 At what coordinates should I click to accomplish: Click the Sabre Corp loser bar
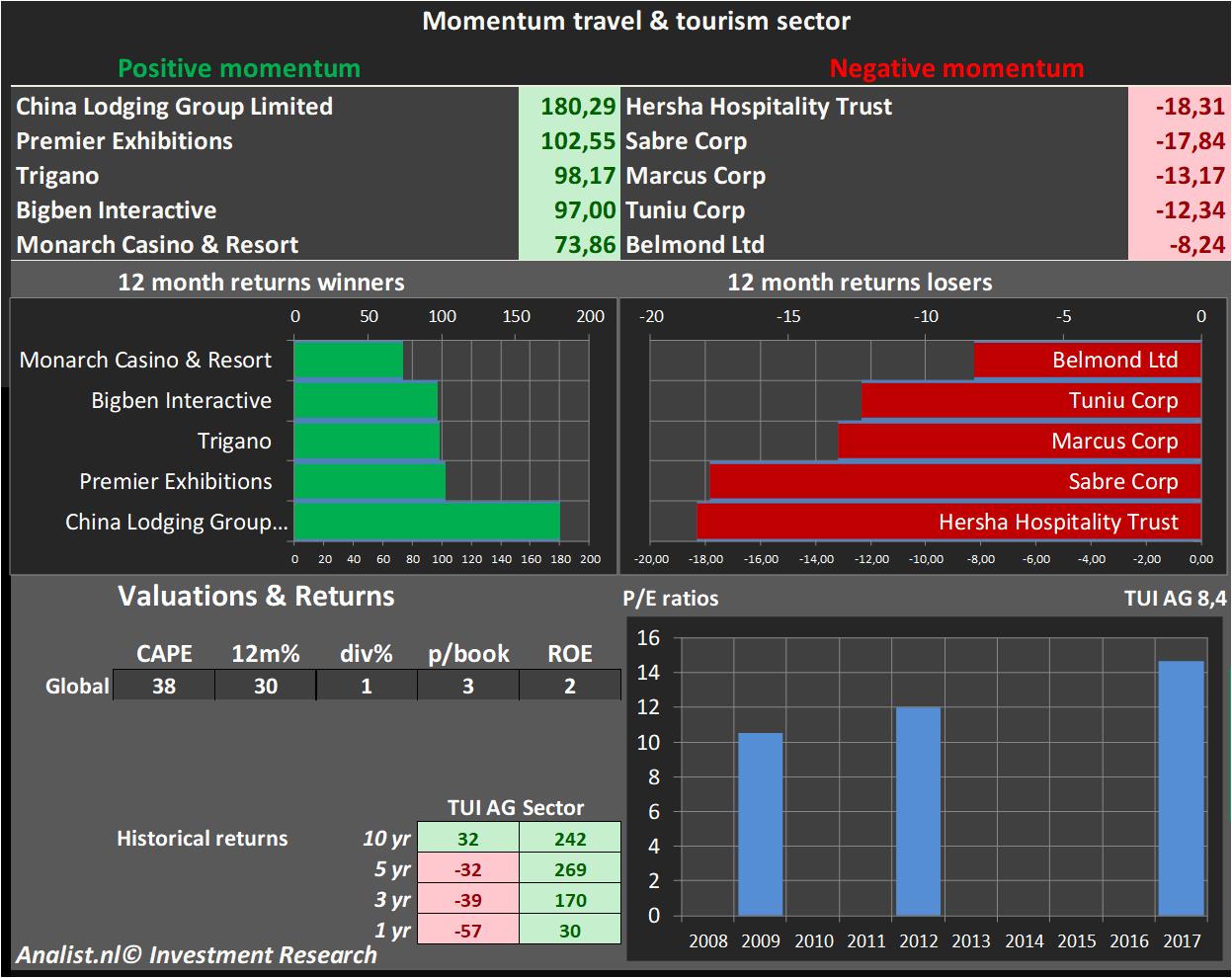pos(954,481)
